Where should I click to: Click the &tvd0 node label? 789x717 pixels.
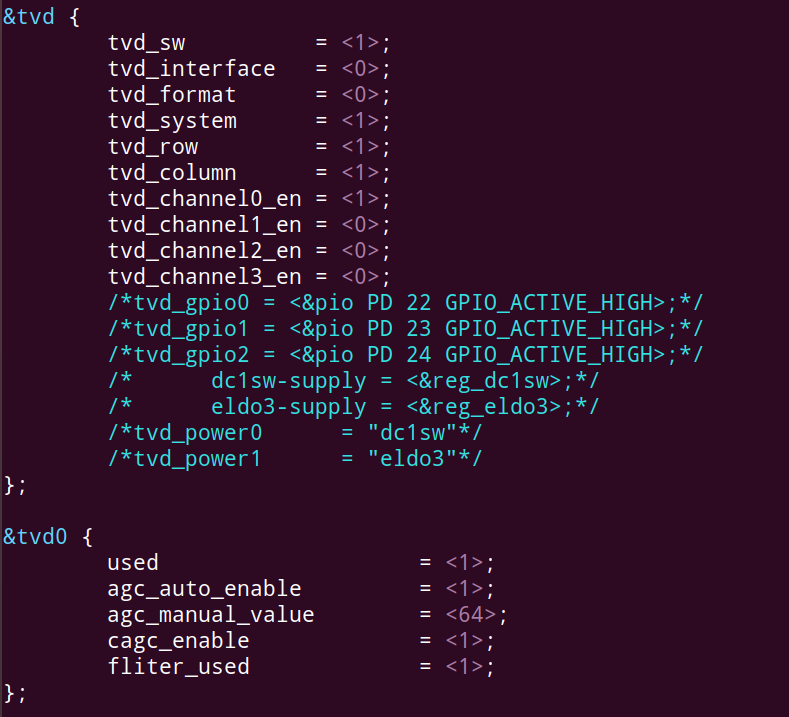click(35, 536)
